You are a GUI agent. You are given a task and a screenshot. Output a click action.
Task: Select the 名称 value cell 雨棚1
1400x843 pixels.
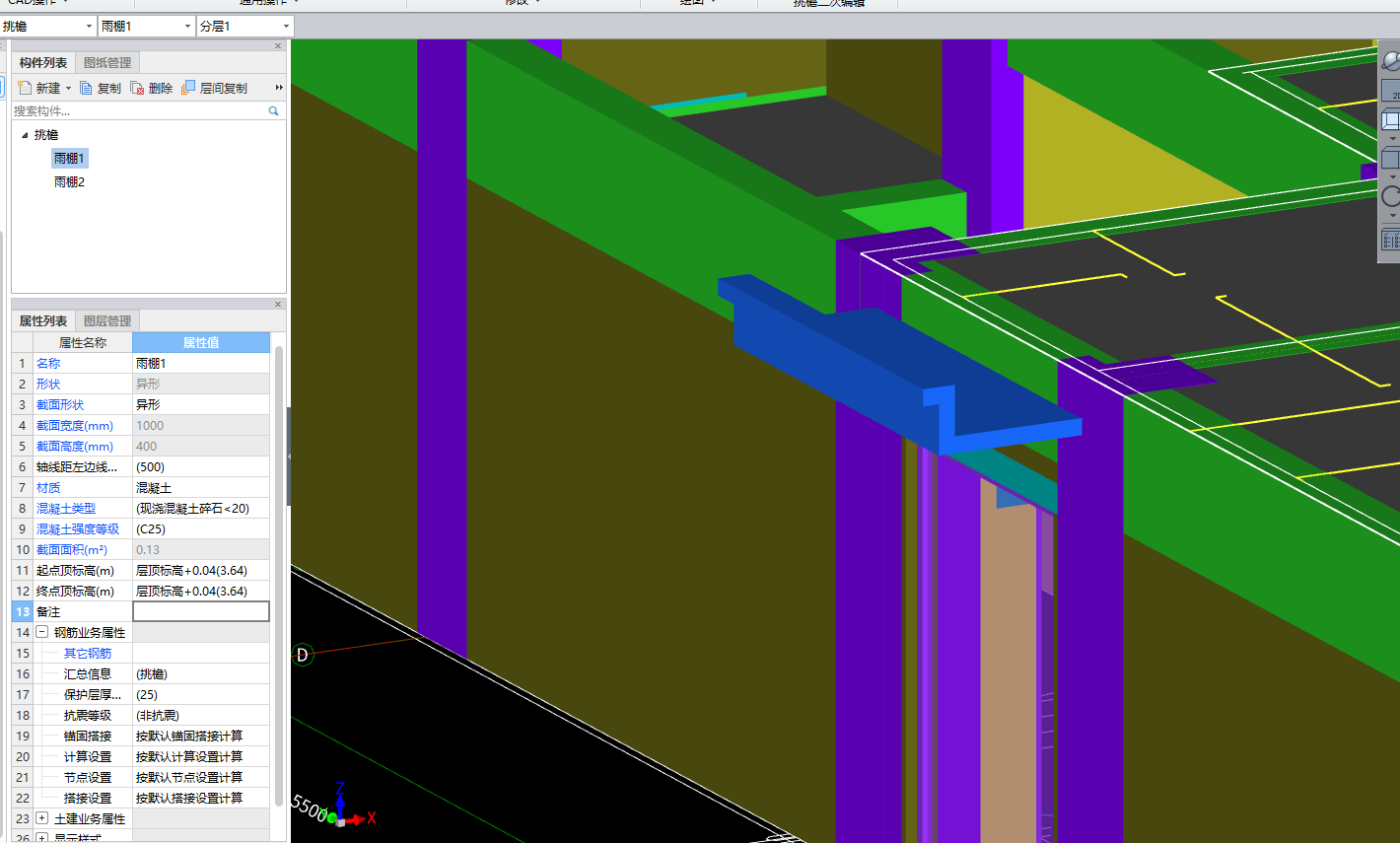pyautogui.click(x=201, y=364)
